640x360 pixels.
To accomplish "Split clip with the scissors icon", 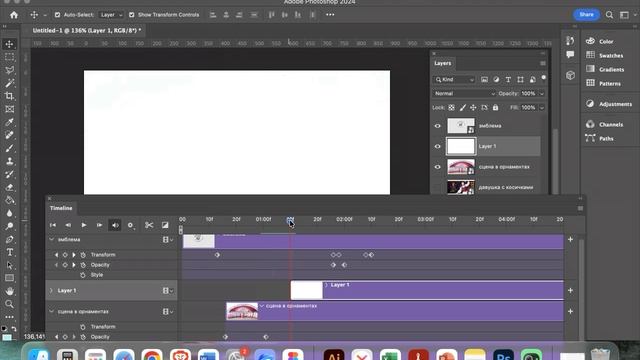I will click(x=149, y=225).
